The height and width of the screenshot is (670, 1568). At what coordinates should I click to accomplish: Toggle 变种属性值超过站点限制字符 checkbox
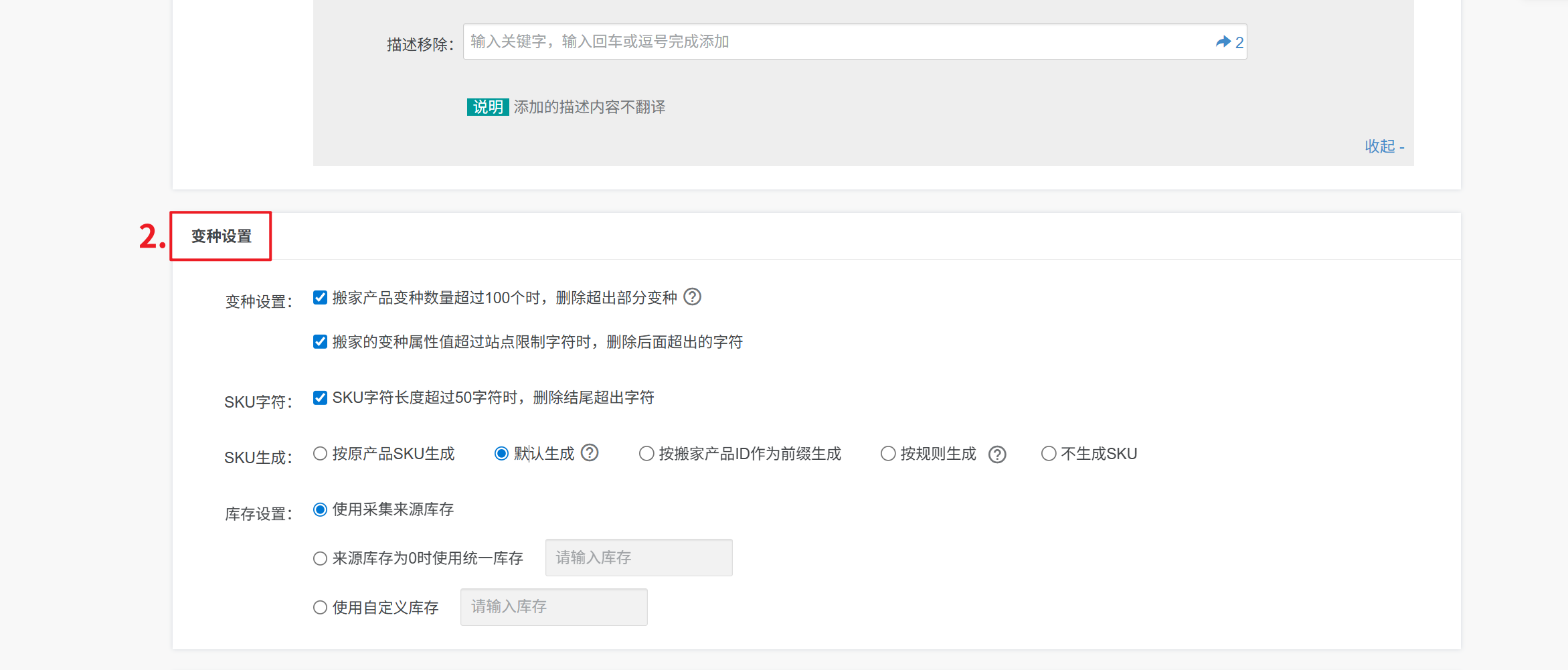point(321,342)
